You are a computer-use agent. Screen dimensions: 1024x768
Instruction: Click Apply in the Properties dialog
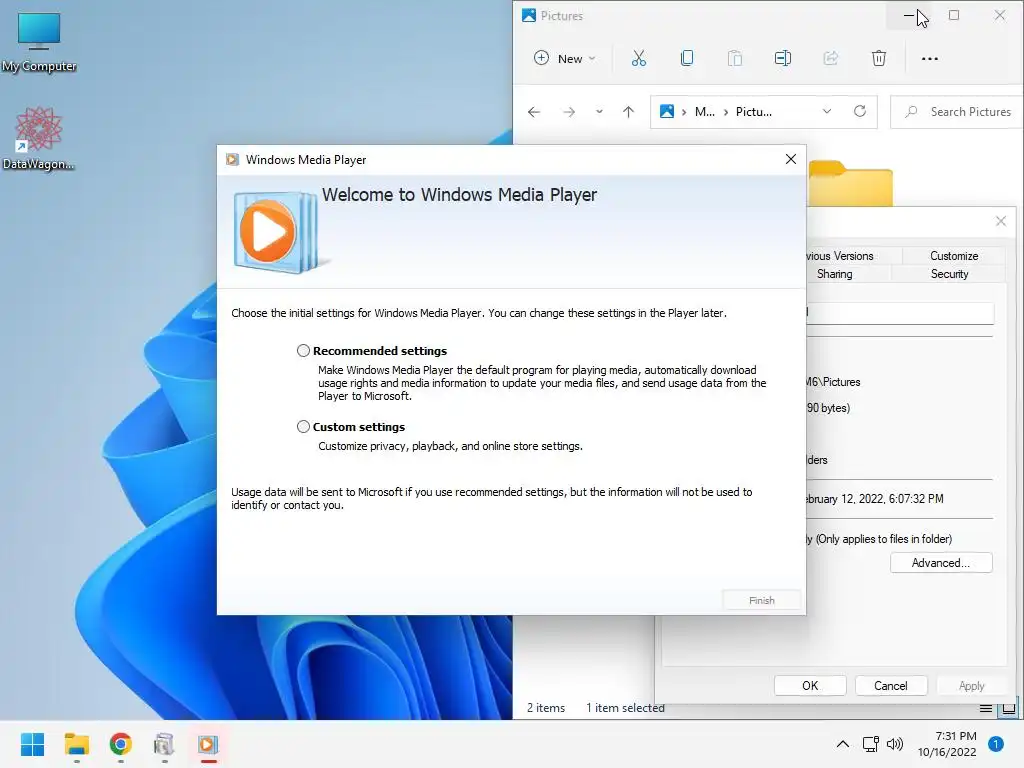pyautogui.click(x=972, y=686)
